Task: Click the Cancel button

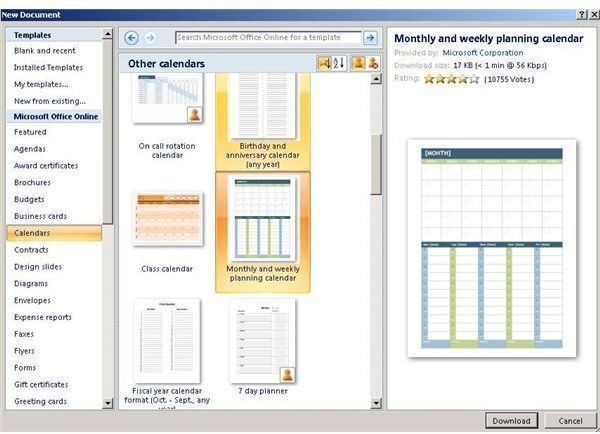Action: point(570,421)
